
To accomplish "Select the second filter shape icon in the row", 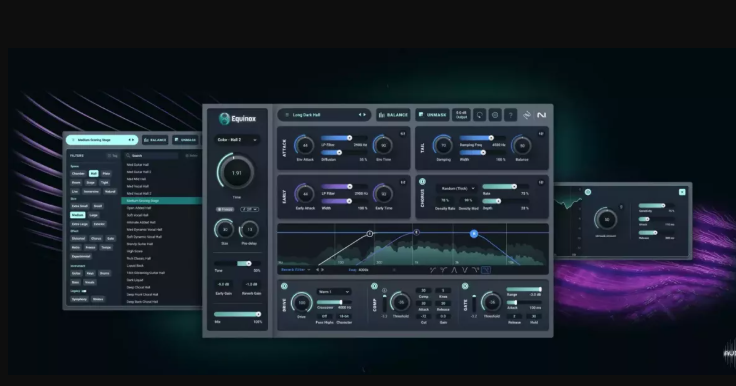I will point(444,270).
